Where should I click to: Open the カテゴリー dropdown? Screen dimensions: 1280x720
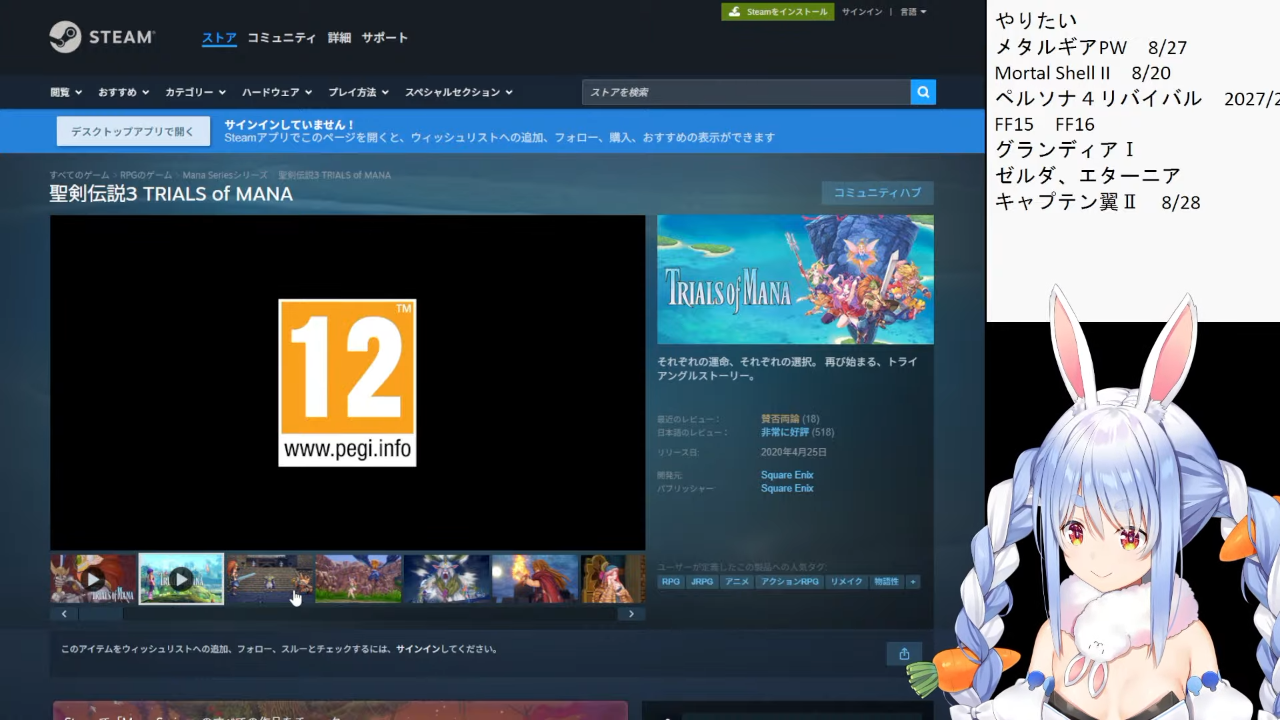195,92
